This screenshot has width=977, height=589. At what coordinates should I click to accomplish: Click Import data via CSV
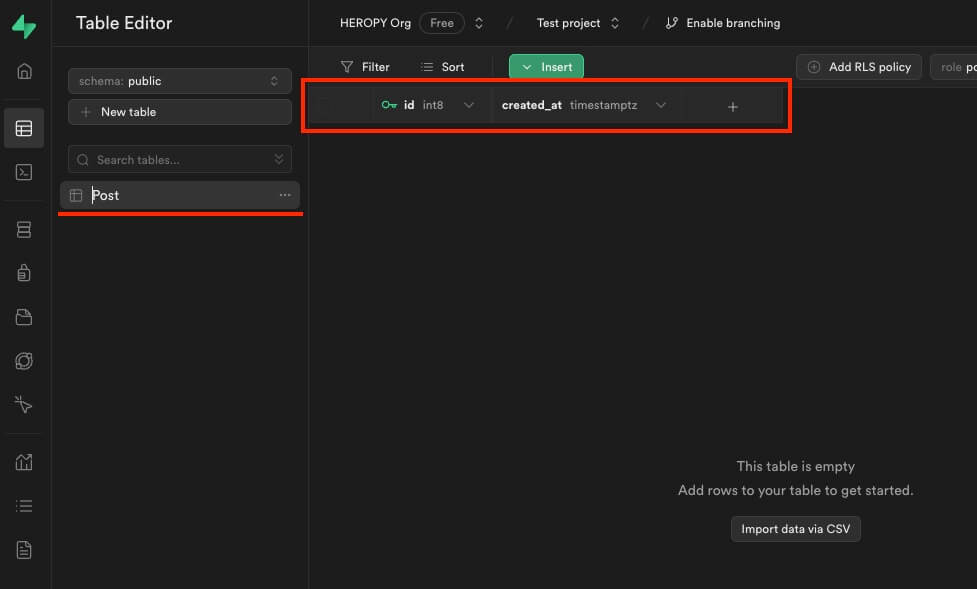pos(795,528)
